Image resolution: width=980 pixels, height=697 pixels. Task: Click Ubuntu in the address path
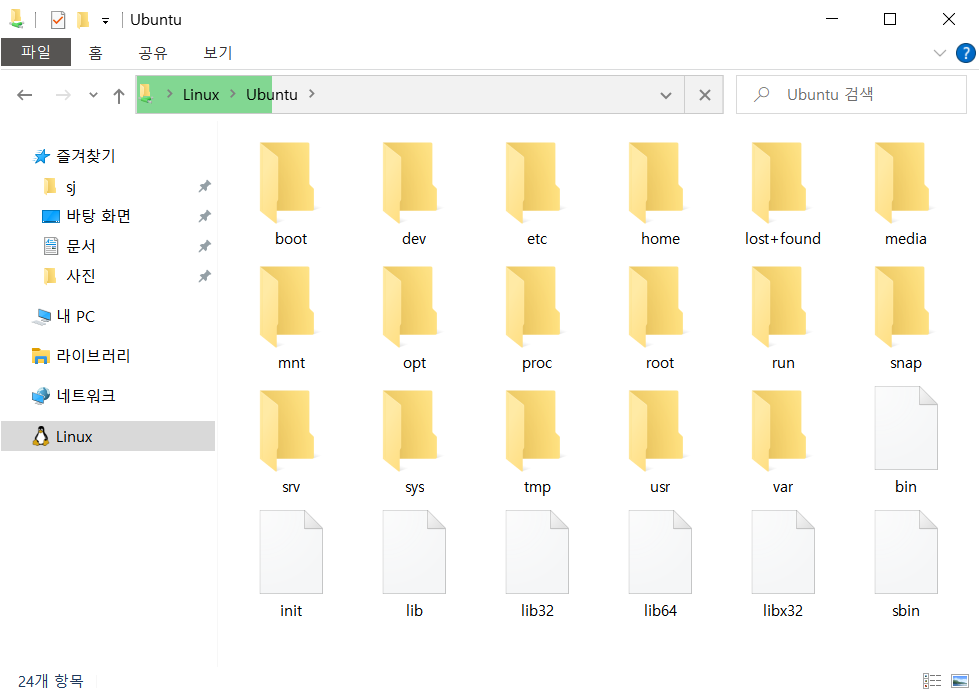coord(271,94)
